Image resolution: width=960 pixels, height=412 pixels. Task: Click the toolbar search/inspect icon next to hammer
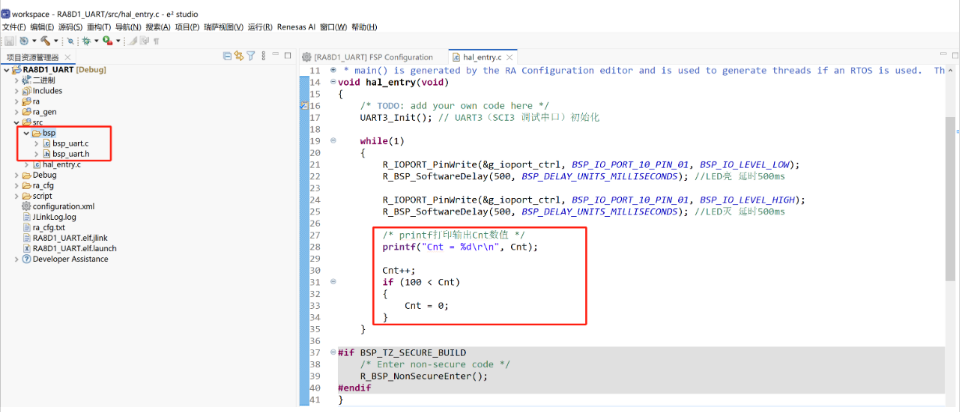tap(70, 41)
